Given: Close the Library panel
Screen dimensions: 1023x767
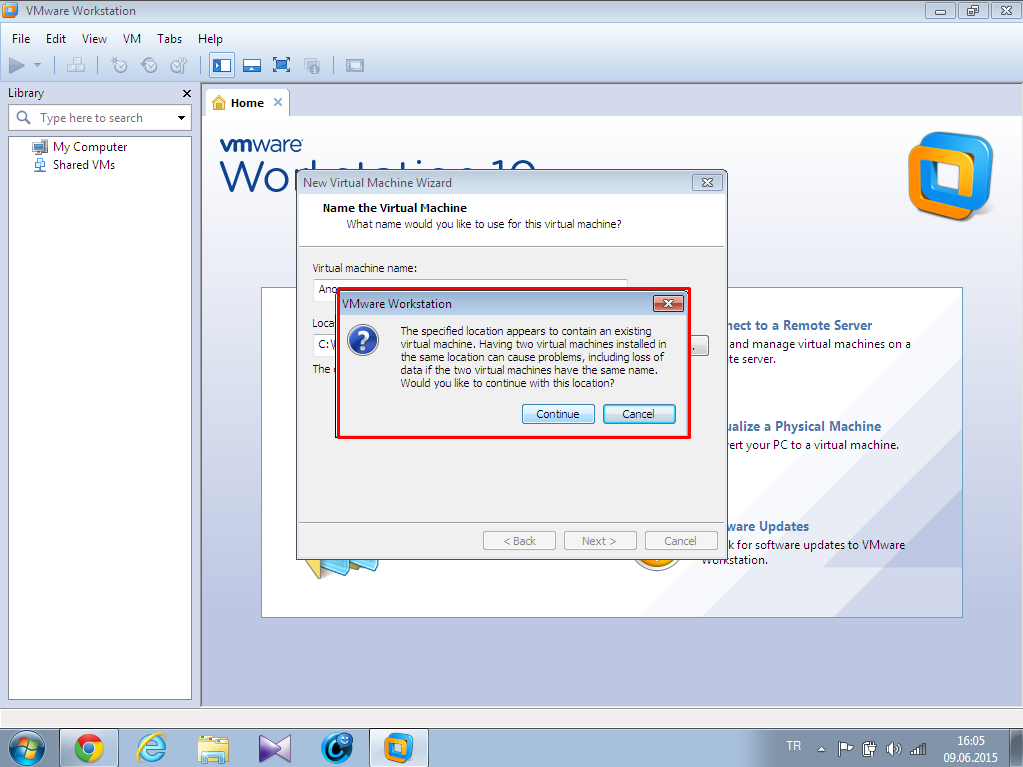Looking at the screenshot, I should (187, 93).
